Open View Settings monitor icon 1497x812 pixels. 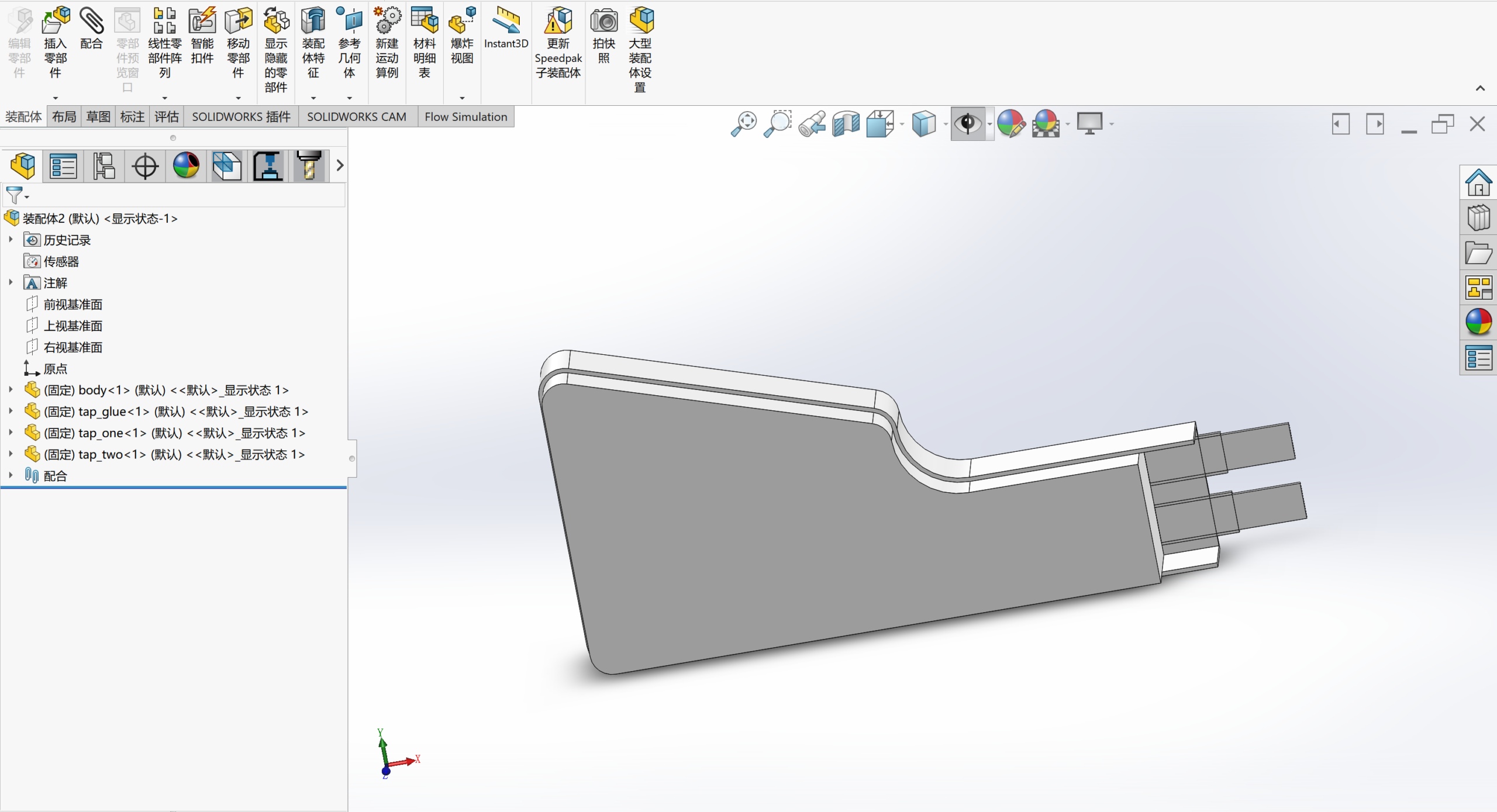(x=1090, y=124)
